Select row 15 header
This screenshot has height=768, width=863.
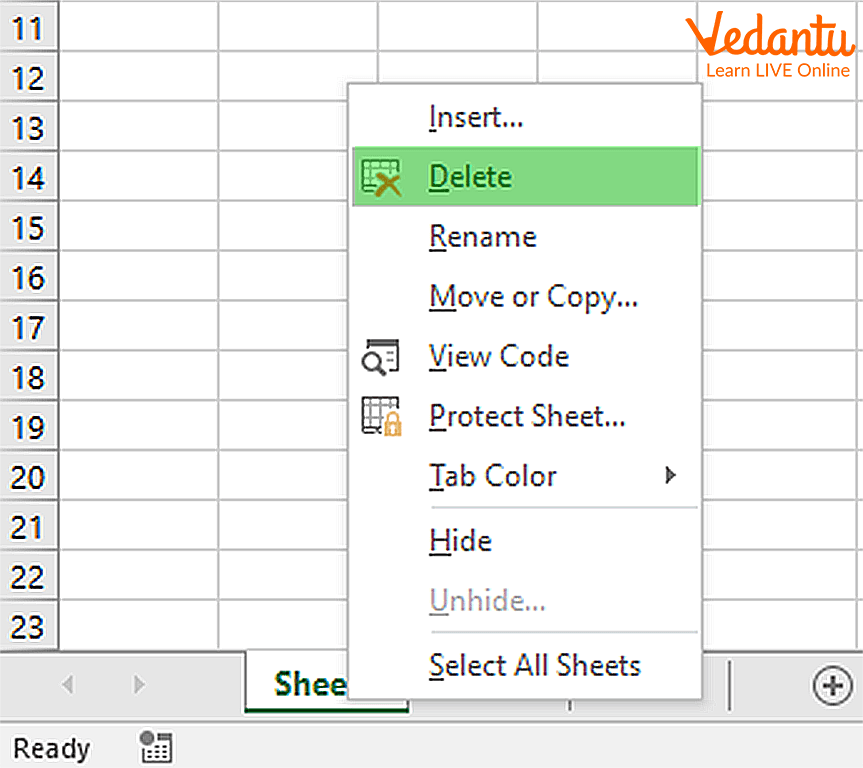tap(29, 228)
